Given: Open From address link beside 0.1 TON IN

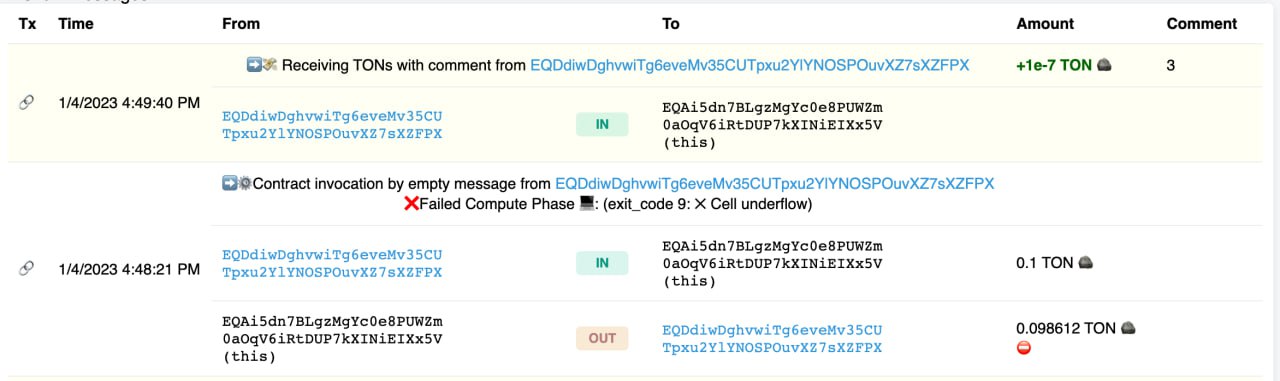Looking at the screenshot, I should pos(332,263).
